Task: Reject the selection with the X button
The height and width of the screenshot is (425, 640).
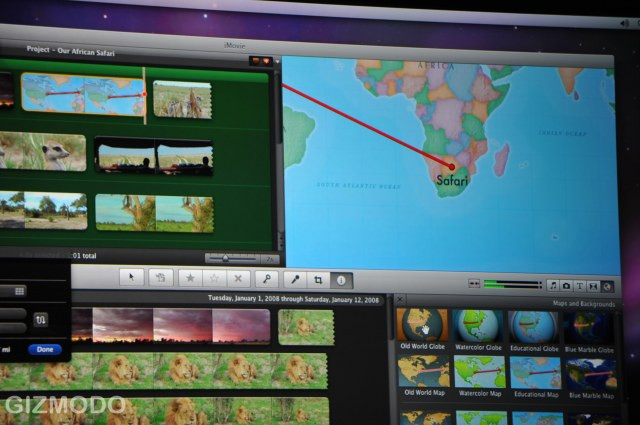Action: click(238, 279)
